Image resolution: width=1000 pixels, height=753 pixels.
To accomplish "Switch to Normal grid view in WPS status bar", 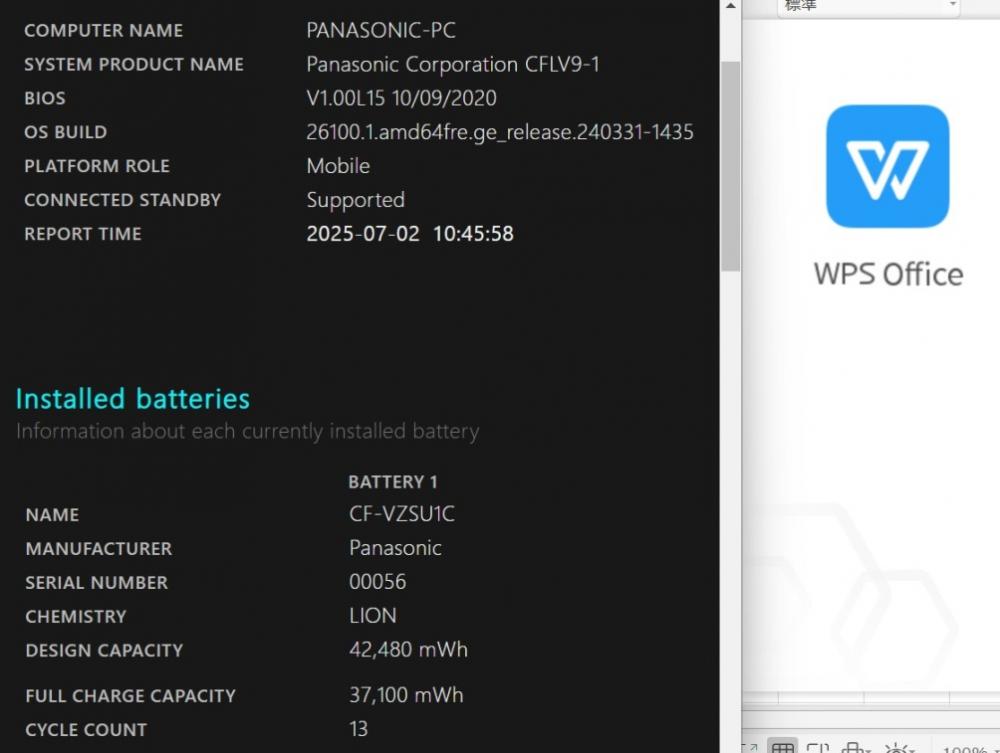I will click(783, 747).
